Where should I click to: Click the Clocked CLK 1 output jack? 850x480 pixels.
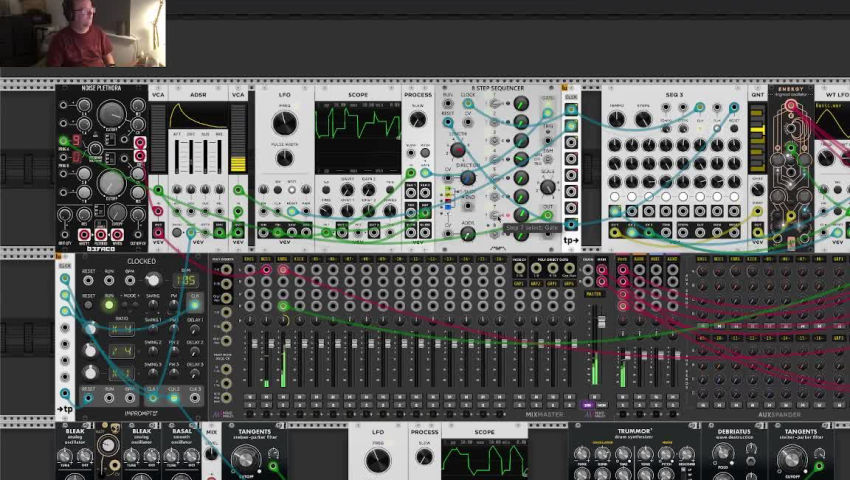pos(153,398)
